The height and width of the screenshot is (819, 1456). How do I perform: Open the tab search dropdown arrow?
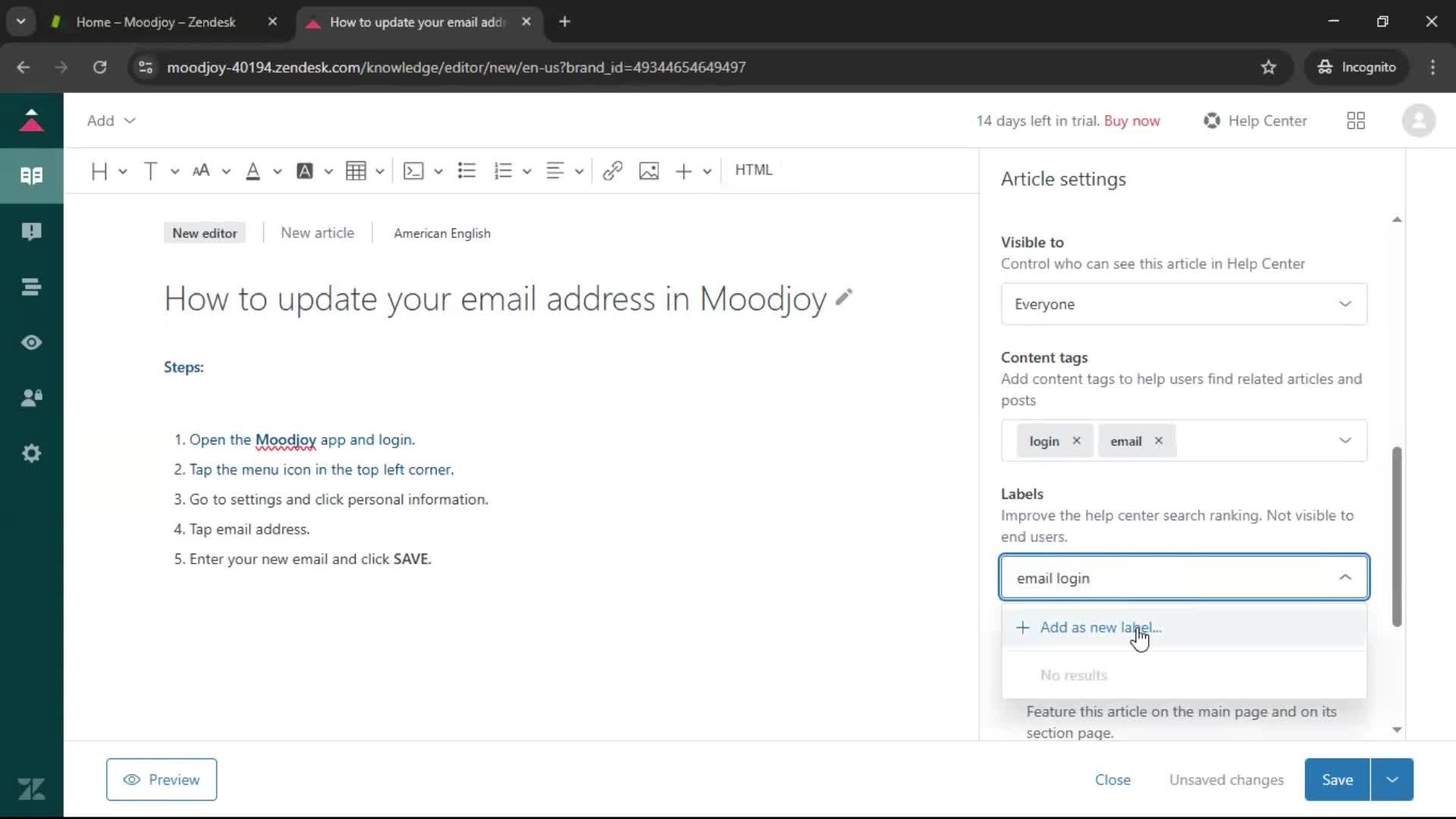pos(21,21)
